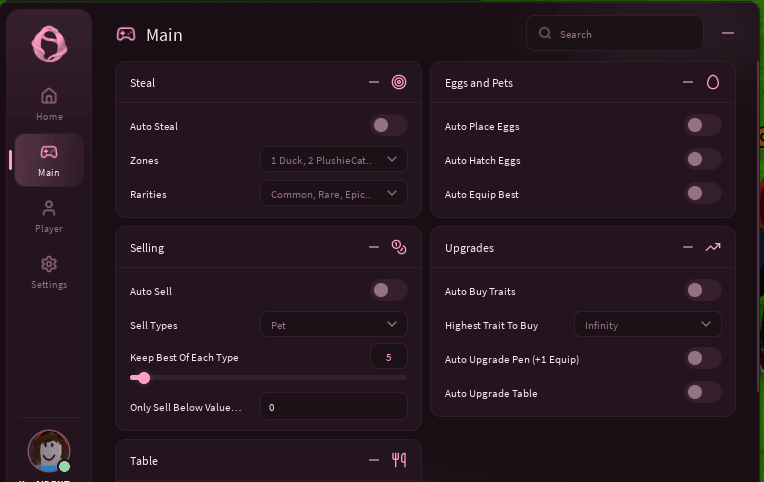Click the Highest Trait To Buy label

click(x=491, y=326)
